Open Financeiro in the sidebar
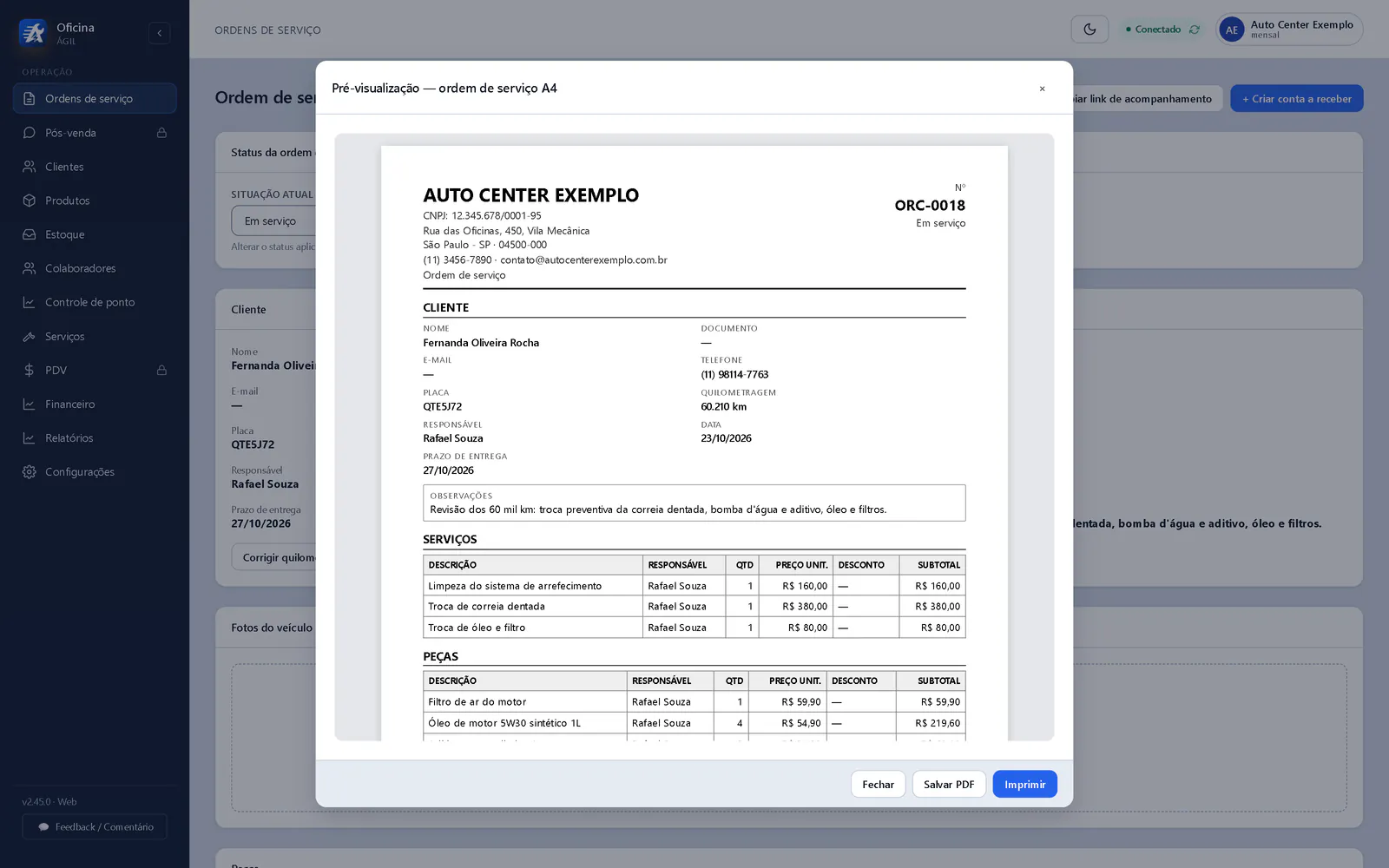This screenshot has width=1389, height=868. point(95,404)
